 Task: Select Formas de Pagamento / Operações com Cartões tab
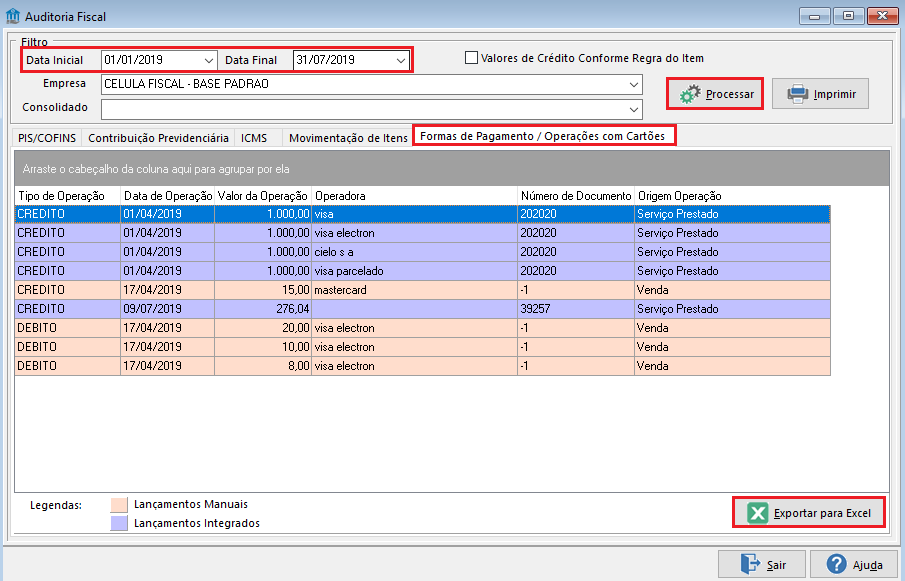click(x=543, y=136)
